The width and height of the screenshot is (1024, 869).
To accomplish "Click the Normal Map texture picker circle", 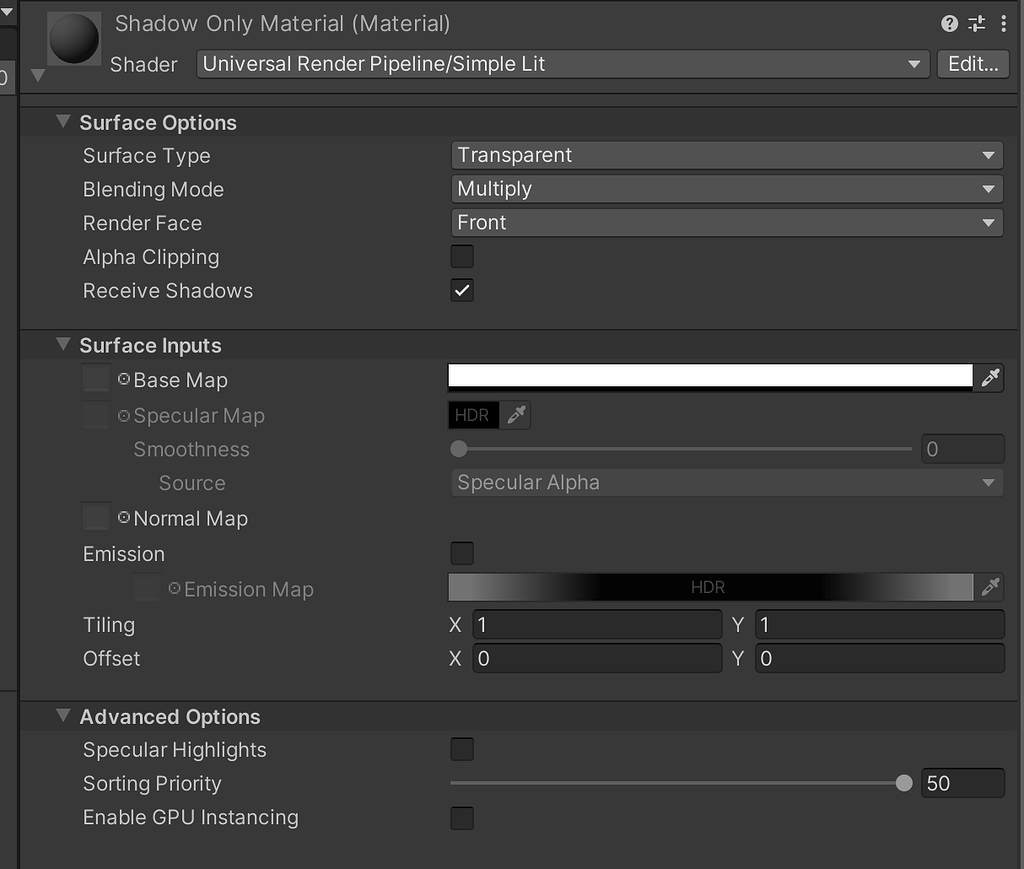I will pos(124,518).
